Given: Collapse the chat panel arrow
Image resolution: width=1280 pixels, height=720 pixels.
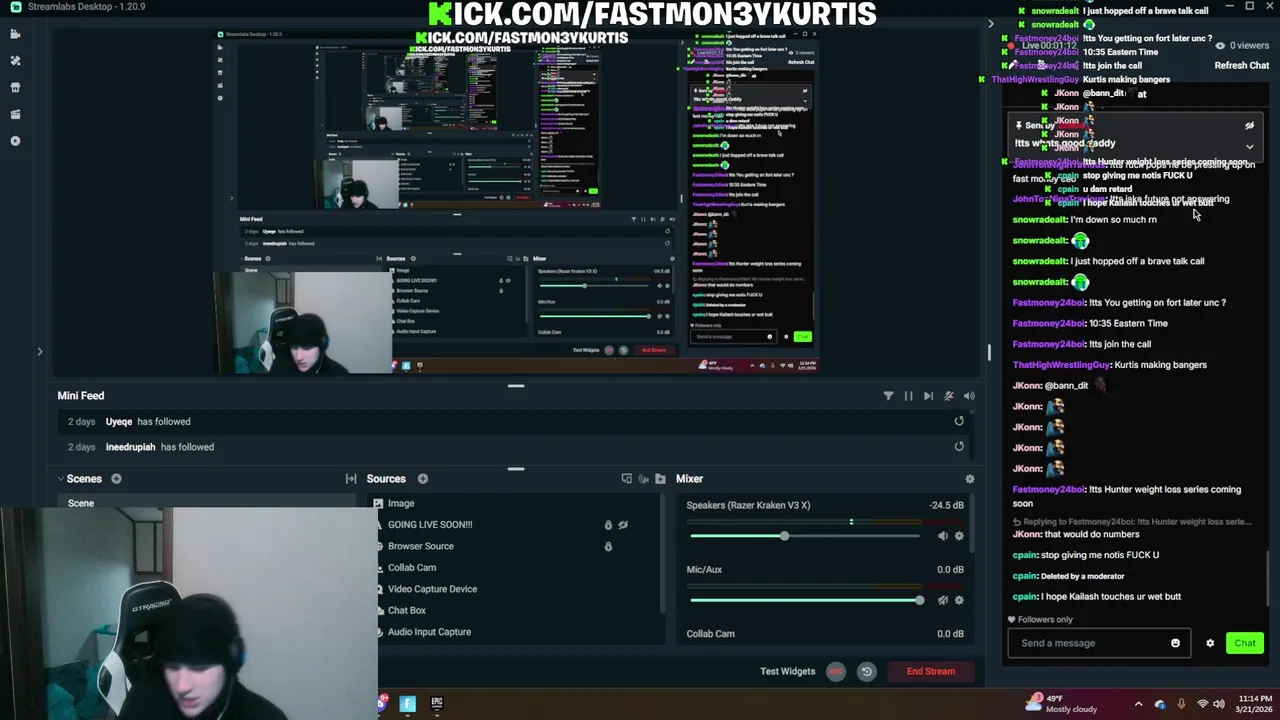Looking at the screenshot, I should pyautogui.click(x=991, y=24).
